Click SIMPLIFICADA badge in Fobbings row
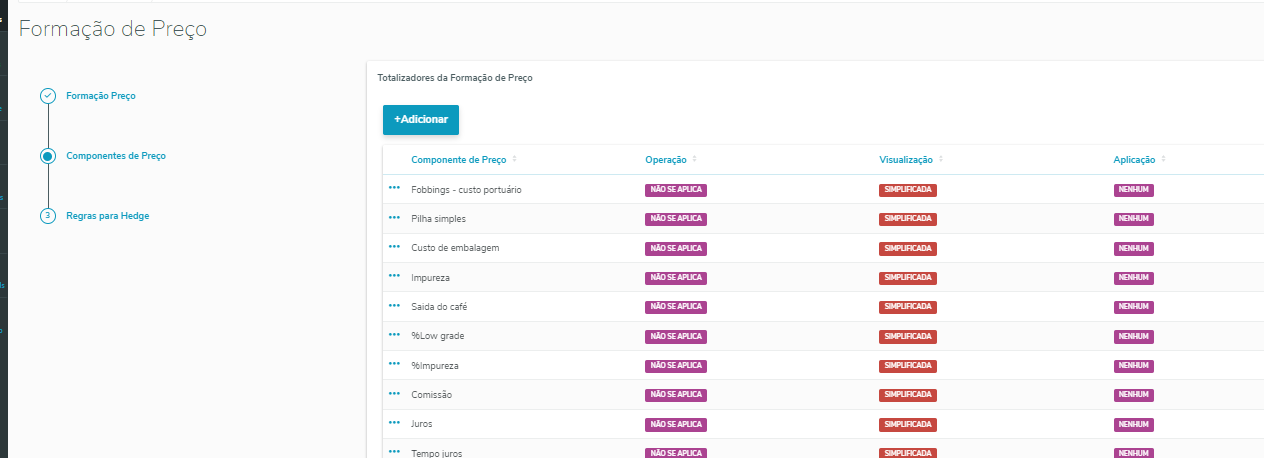Viewport: 1264px width, 458px height. point(908,190)
